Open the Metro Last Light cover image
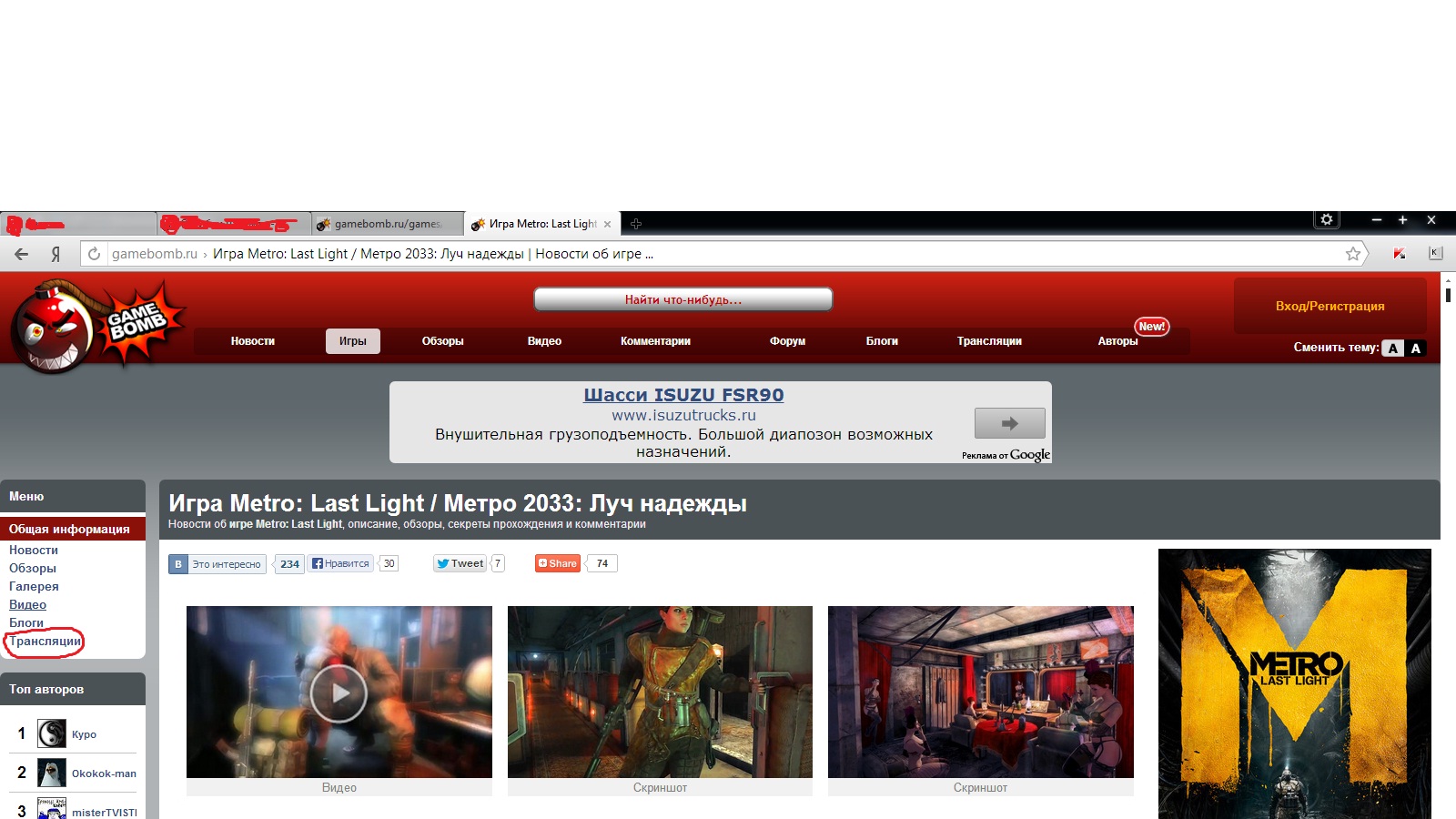The image size is (1456, 819). click(1295, 683)
